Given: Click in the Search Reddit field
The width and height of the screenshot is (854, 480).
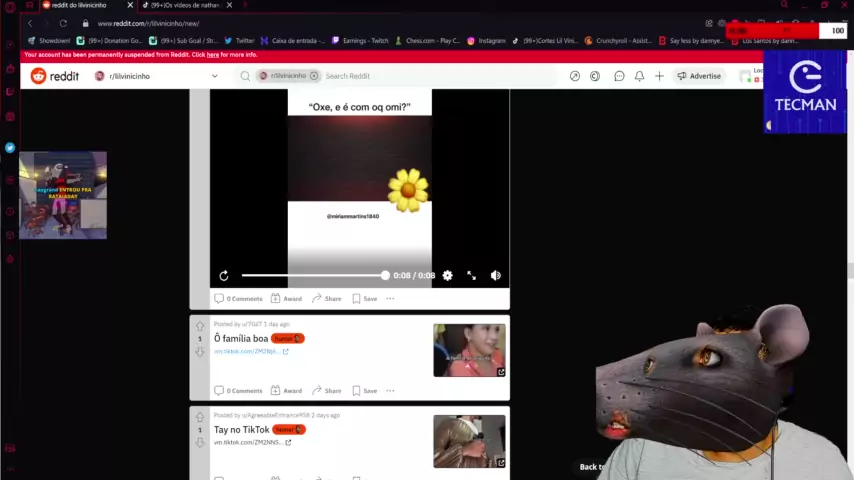Looking at the screenshot, I should 436,76.
